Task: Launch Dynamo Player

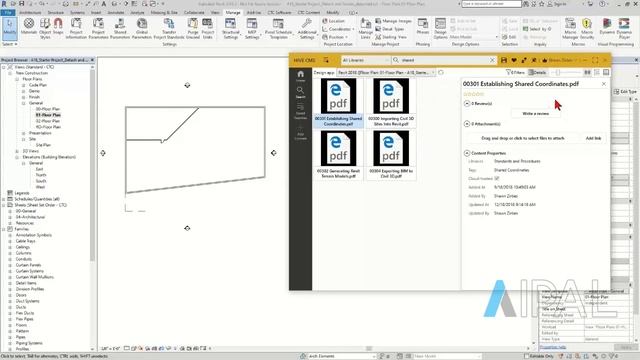Action: pos(624,29)
